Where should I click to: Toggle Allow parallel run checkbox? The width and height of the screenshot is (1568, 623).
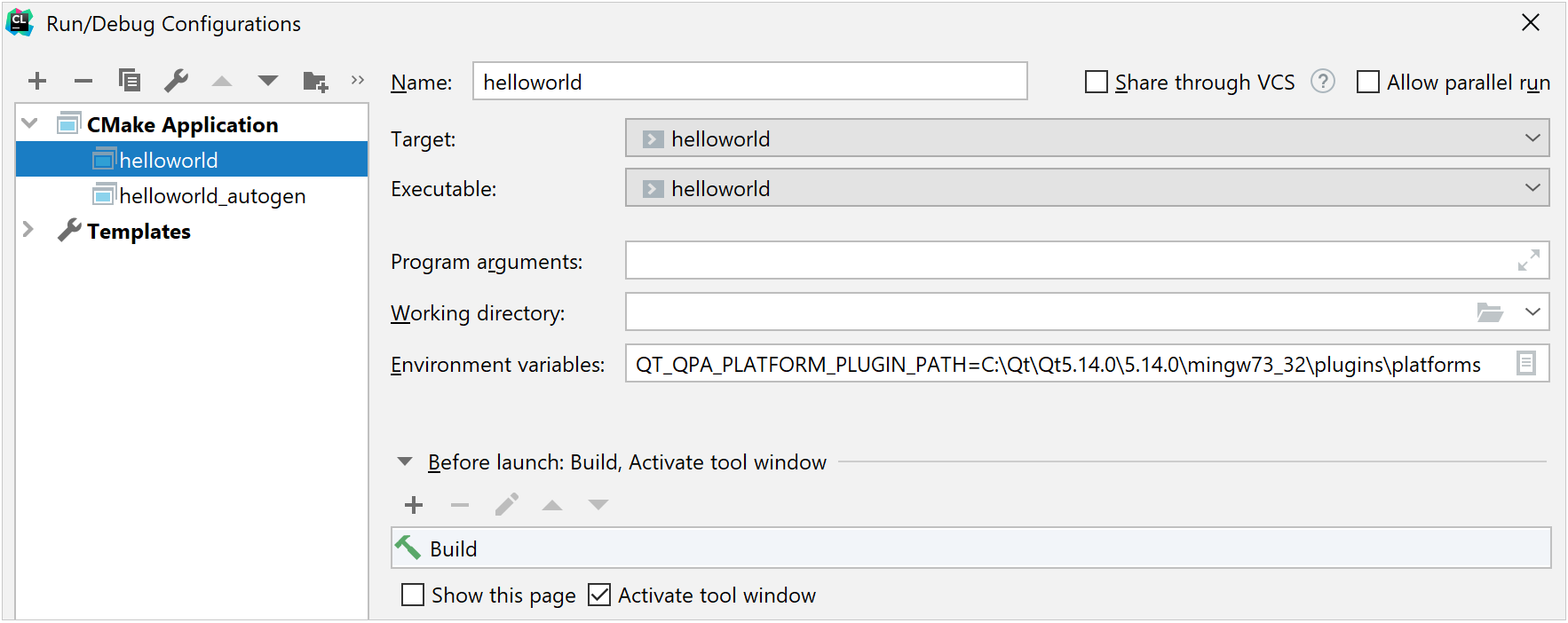[x=1368, y=83]
